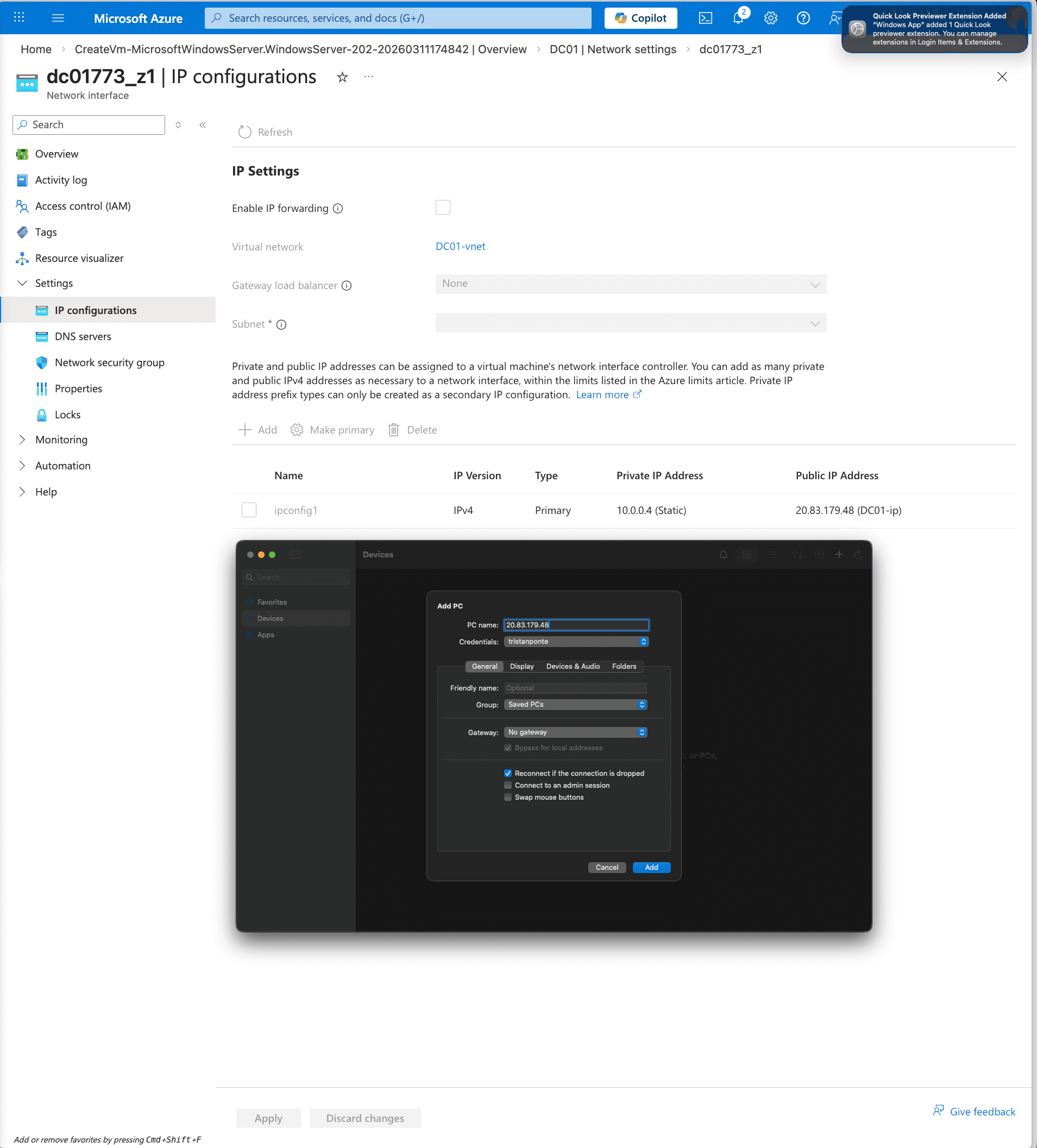Image resolution: width=1037 pixels, height=1148 pixels.
Task: Click the sidebar expand/collapse diamond icon
Action: (178, 125)
